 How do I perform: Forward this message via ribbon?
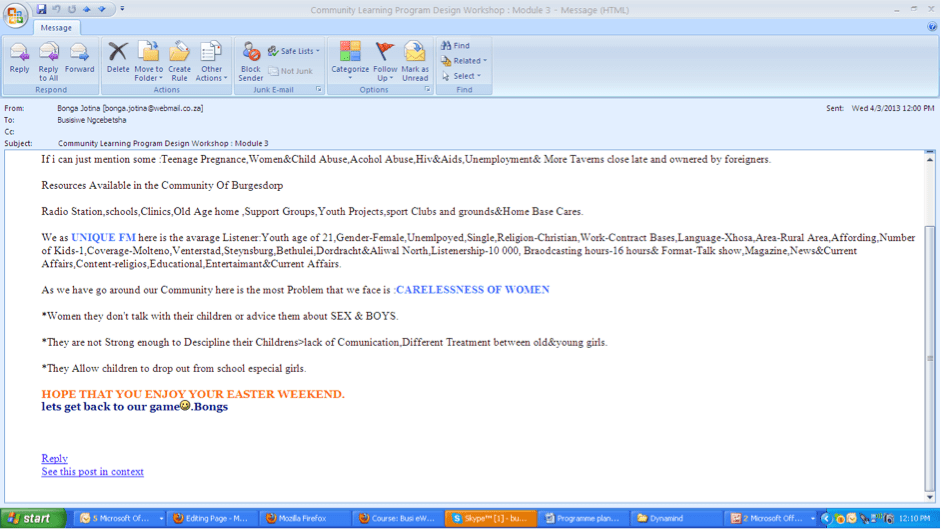[79, 59]
